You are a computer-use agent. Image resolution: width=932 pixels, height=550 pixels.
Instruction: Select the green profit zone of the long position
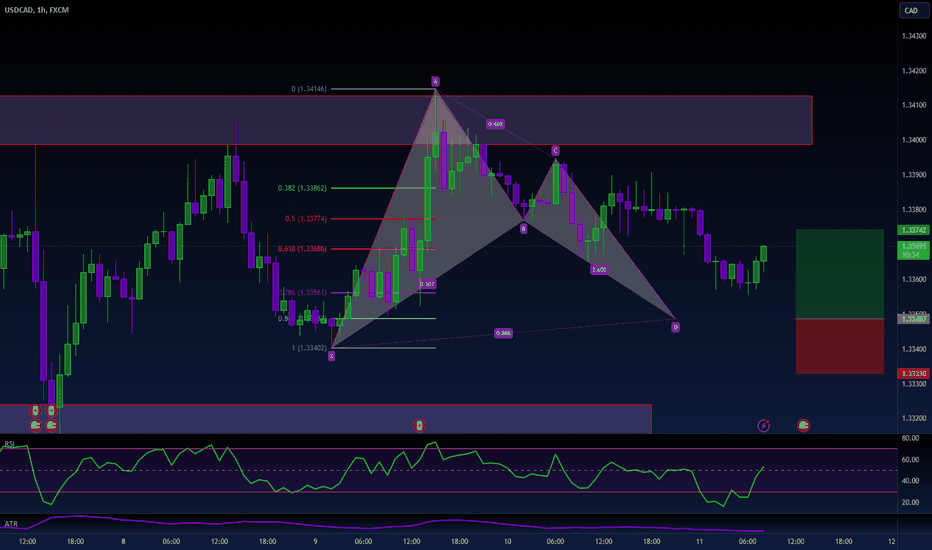(x=840, y=274)
